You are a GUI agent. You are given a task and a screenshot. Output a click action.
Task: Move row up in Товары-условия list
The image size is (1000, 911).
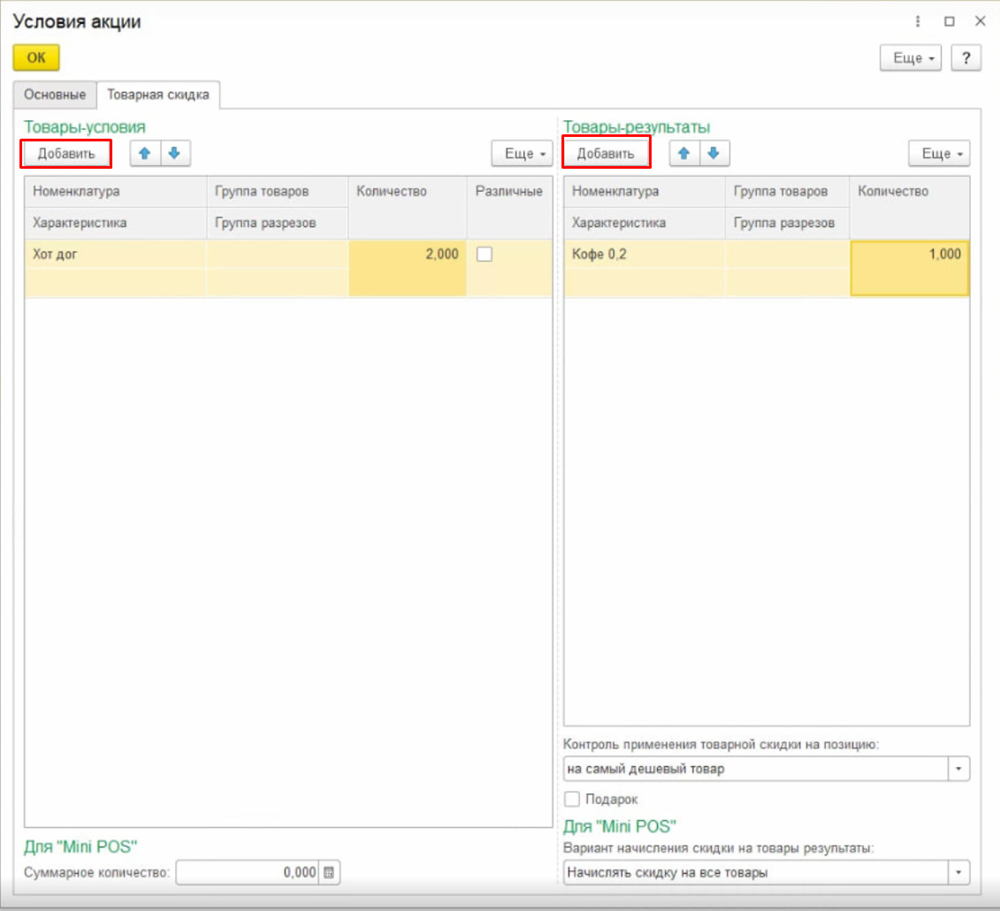(145, 154)
